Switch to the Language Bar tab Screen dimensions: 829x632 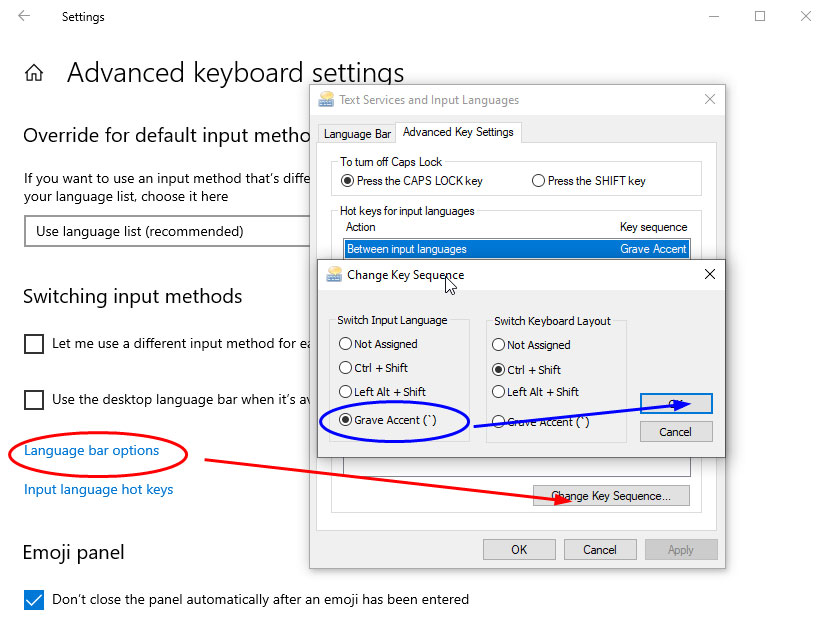click(x=357, y=132)
